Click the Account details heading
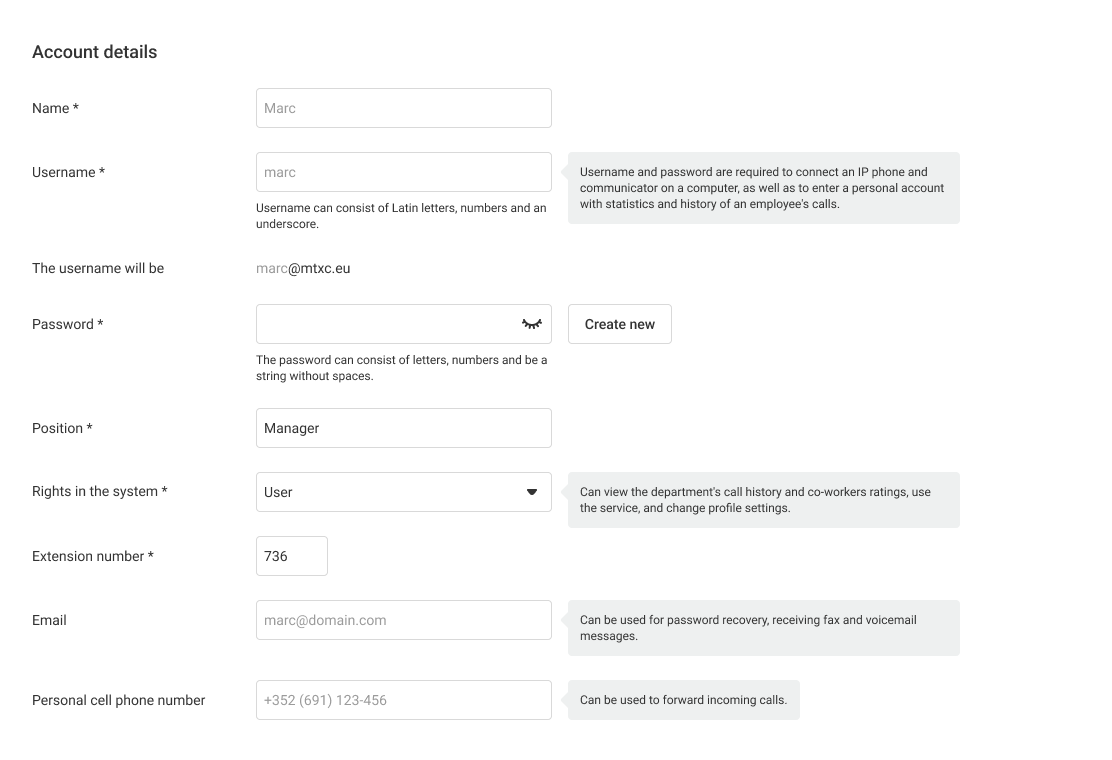Screen dimensions: 1112x760 tap(94, 52)
